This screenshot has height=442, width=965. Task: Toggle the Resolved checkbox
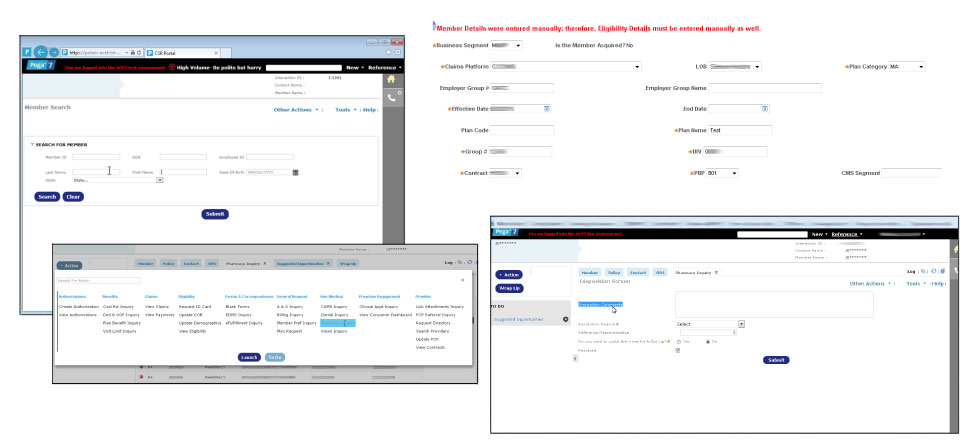pos(678,350)
